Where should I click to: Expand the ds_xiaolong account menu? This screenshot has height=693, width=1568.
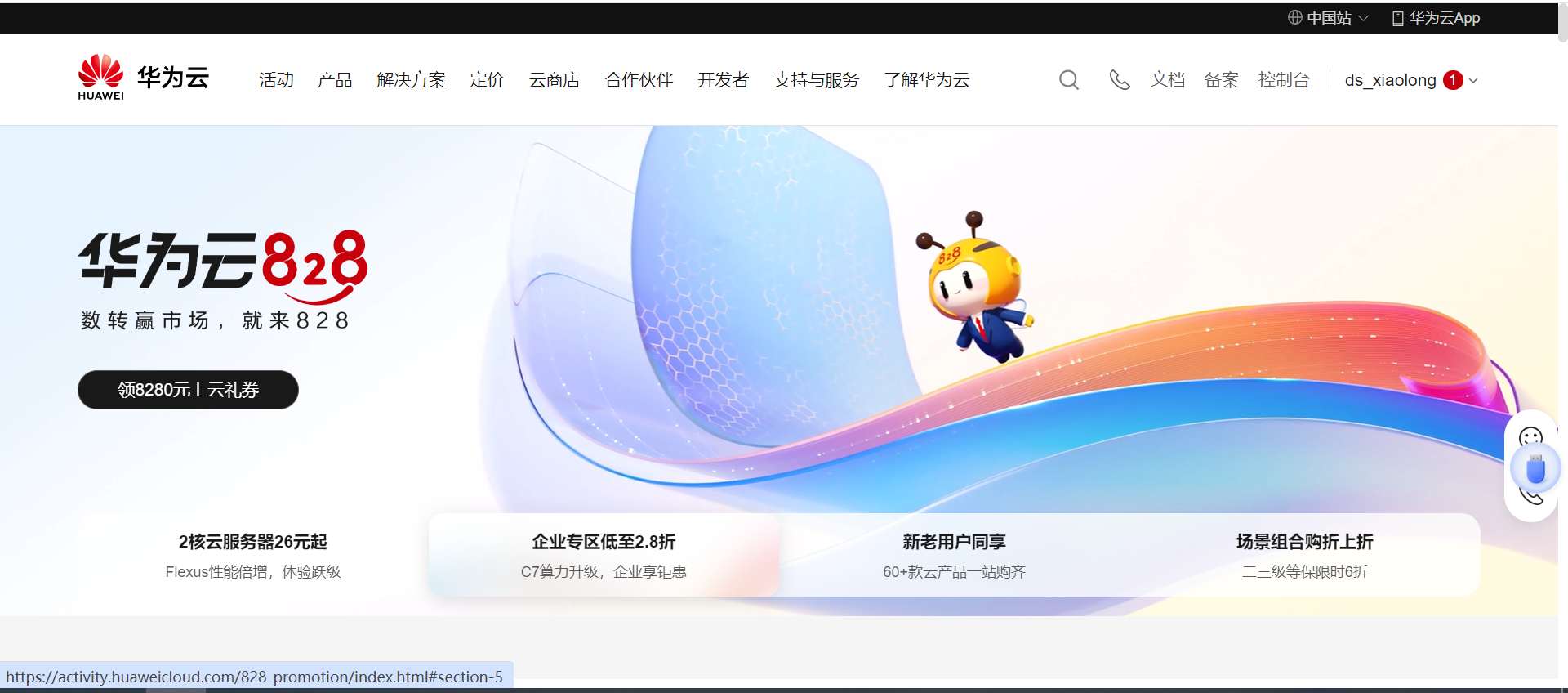(x=1411, y=80)
